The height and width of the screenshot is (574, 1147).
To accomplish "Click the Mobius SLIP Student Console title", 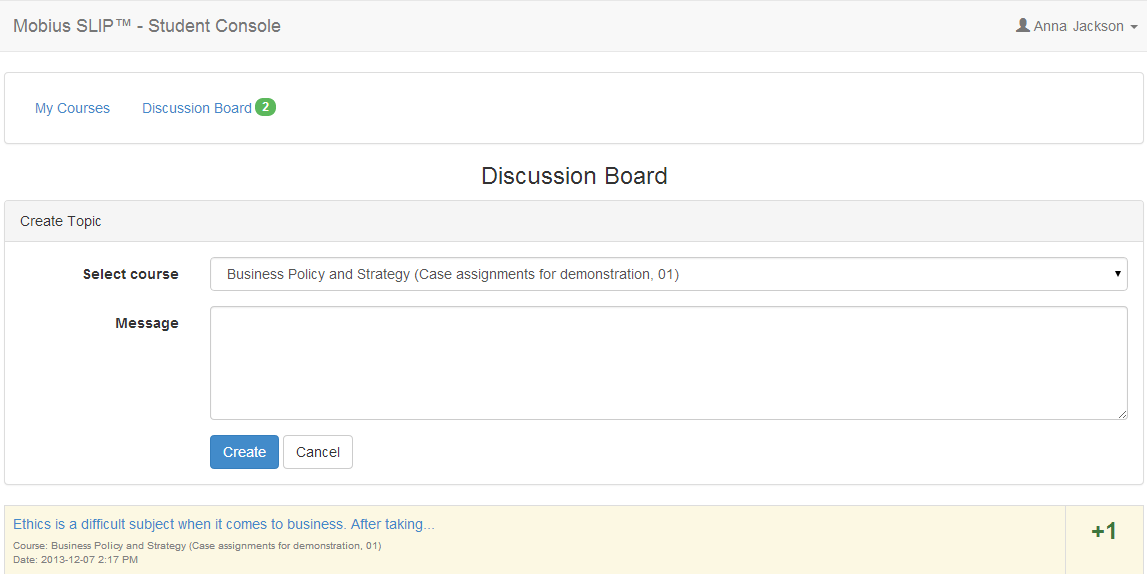I will click(147, 26).
